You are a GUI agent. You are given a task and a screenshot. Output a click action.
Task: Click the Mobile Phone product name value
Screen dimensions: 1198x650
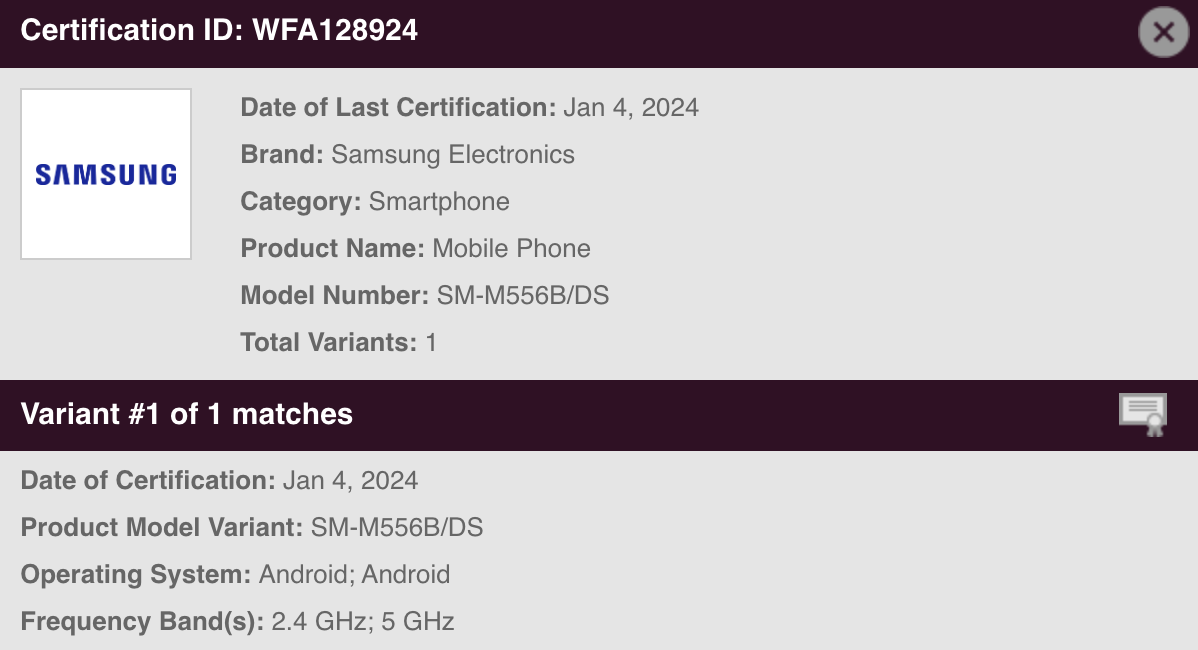pyautogui.click(x=512, y=249)
